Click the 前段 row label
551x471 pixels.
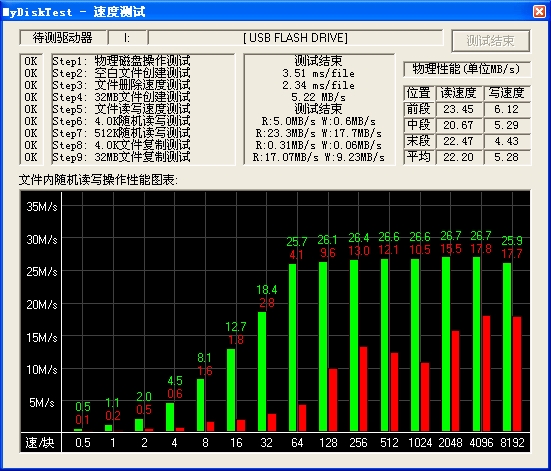(419, 109)
